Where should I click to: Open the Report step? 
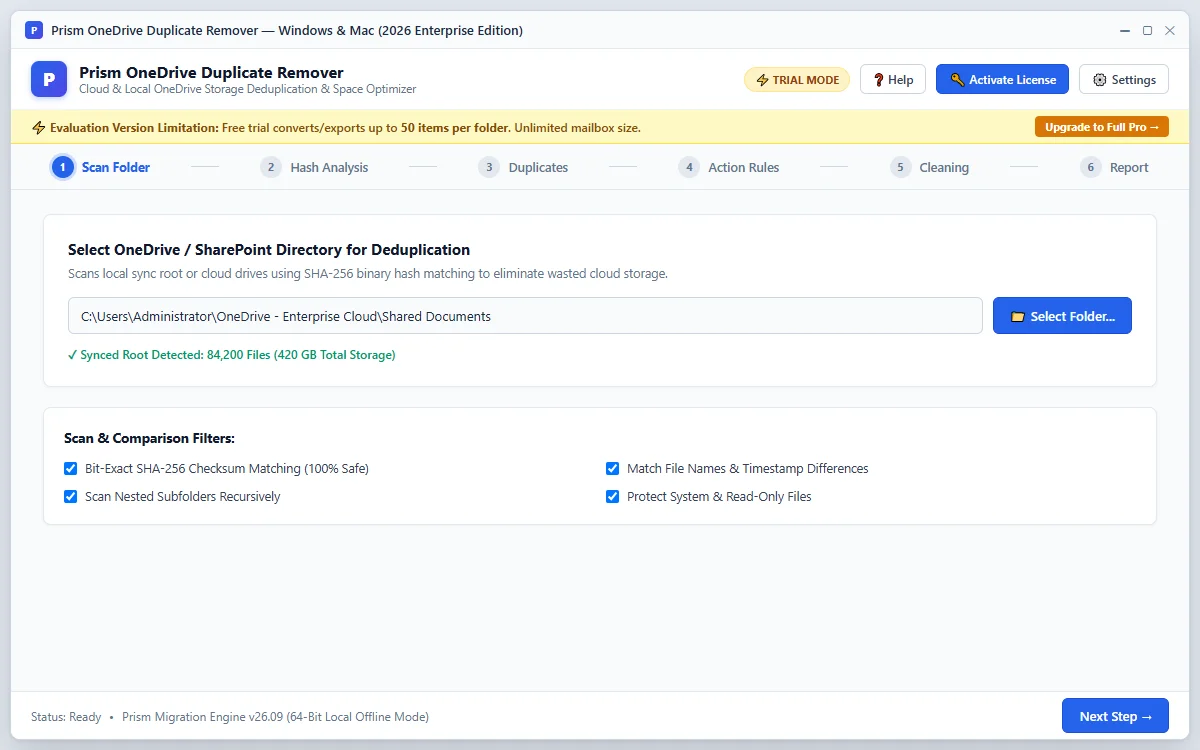(x=1115, y=167)
